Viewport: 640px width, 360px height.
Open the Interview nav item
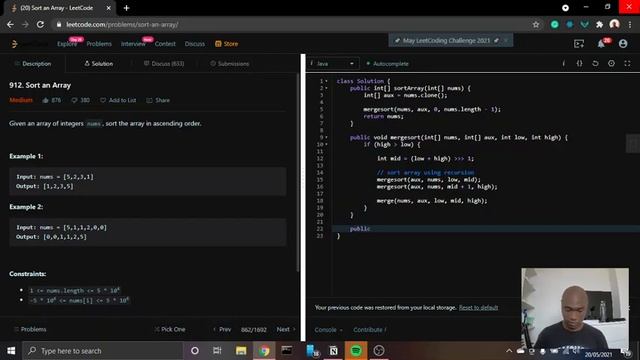133,44
